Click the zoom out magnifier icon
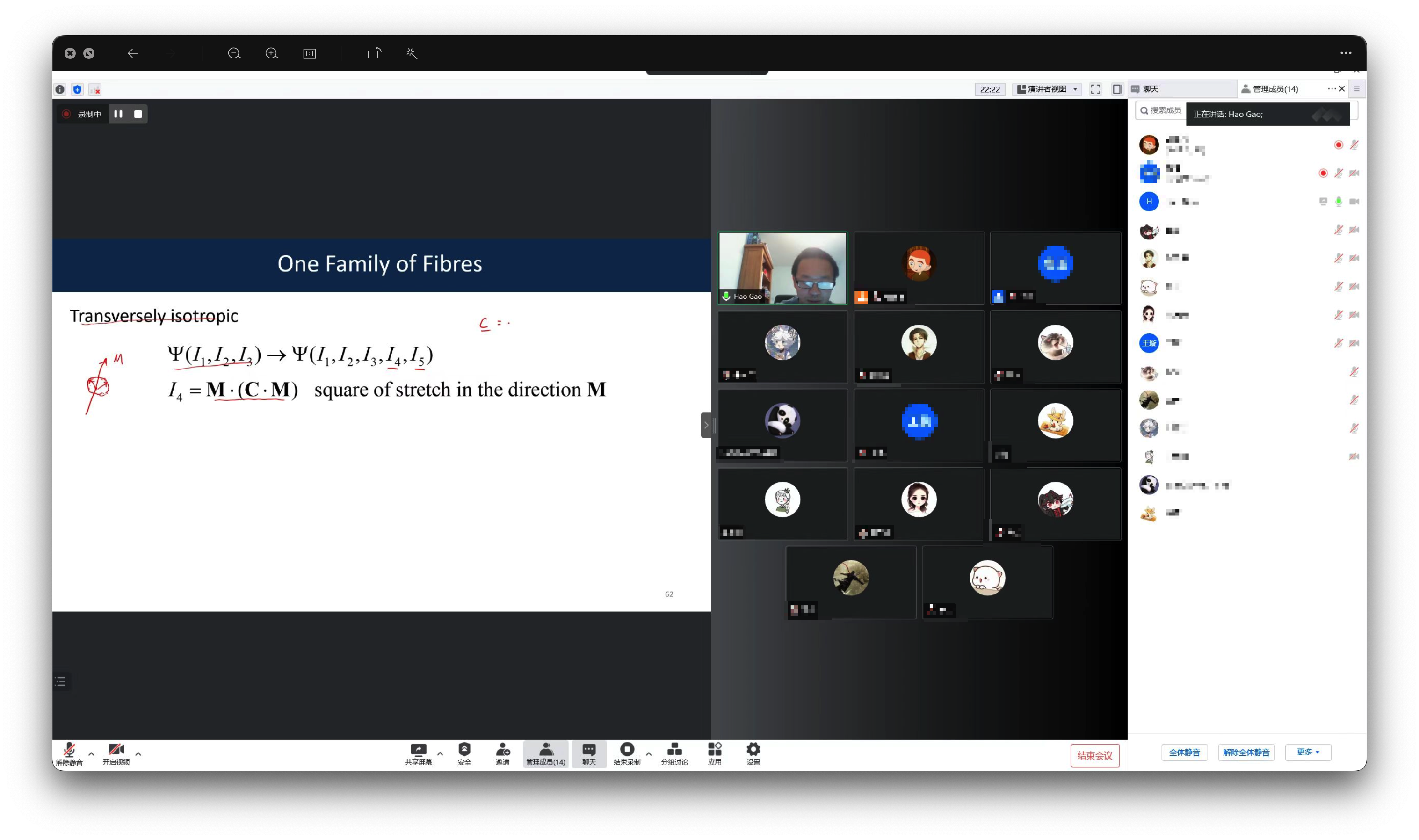This screenshot has width=1419, height=840. (234, 53)
